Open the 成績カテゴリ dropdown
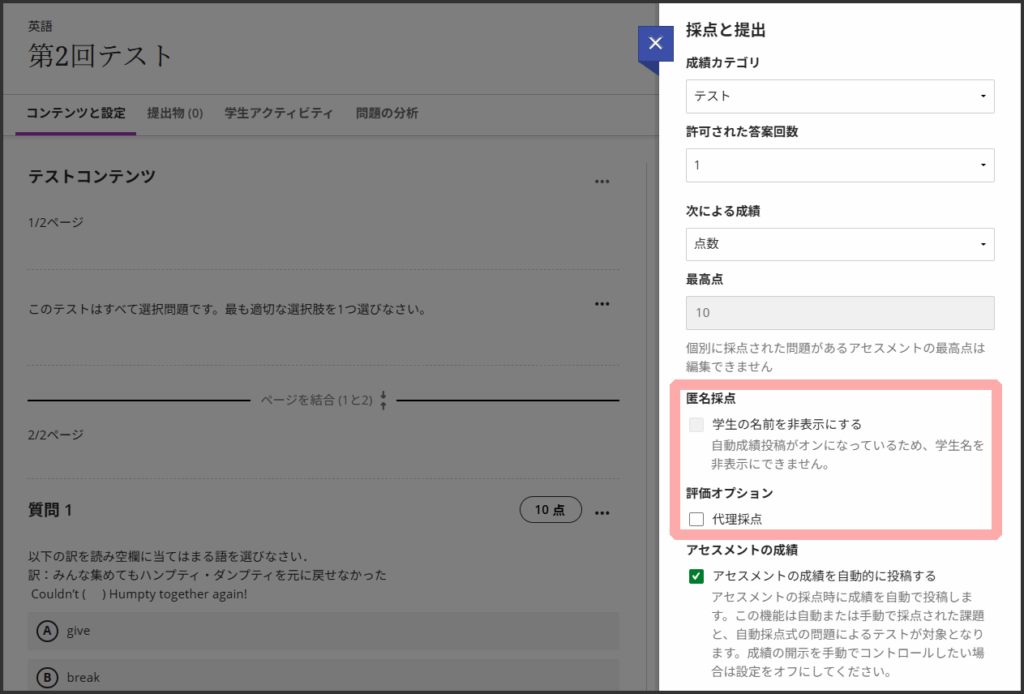The image size is (1024, 694). point(839,96)
